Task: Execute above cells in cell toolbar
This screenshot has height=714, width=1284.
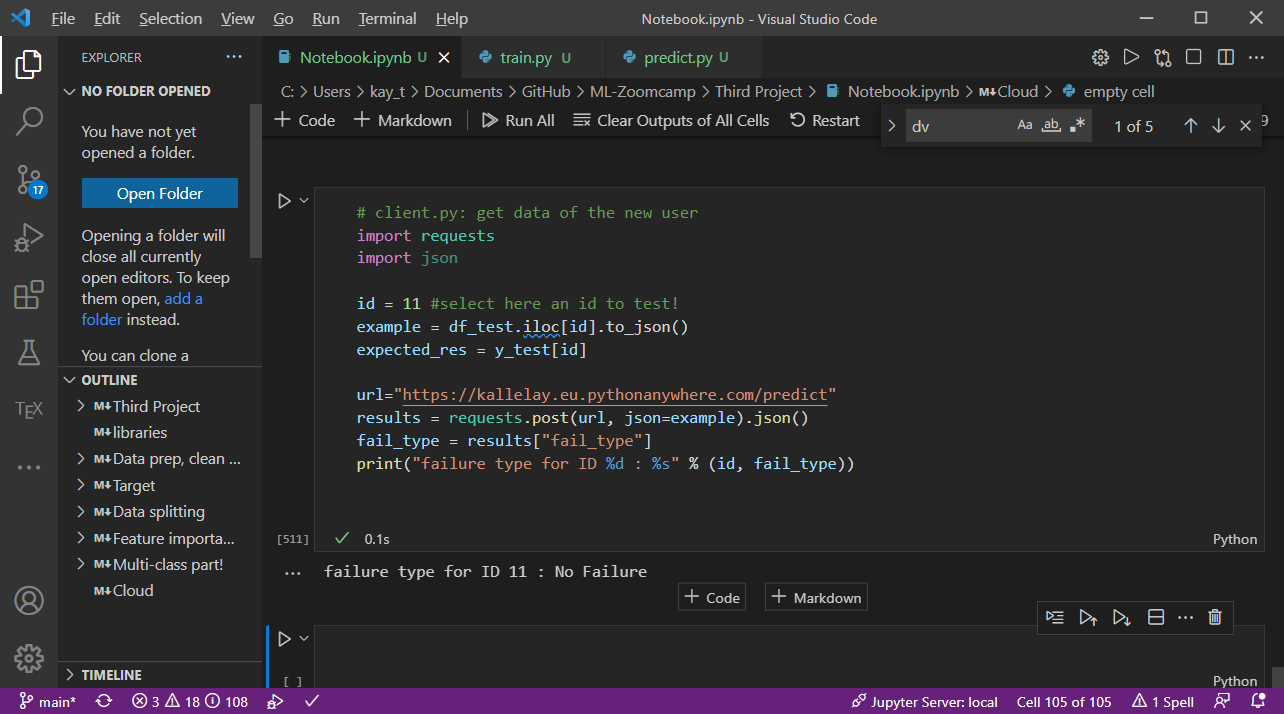Action: point(1088,617)
